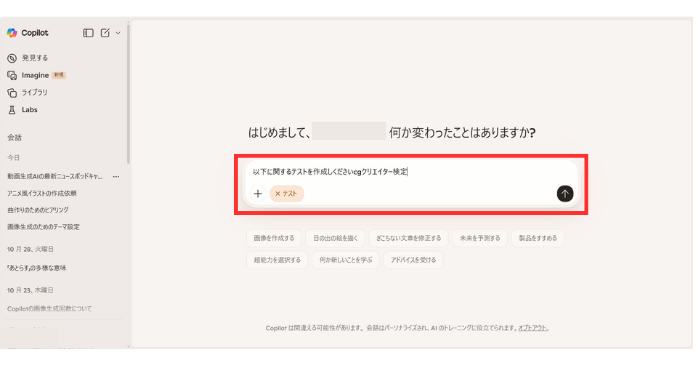Image resolution: width=698 pixels, height=365 pixels.
Task: Open the アニメ風イラストの作成依頼 conversation
Action: (42, 193)
